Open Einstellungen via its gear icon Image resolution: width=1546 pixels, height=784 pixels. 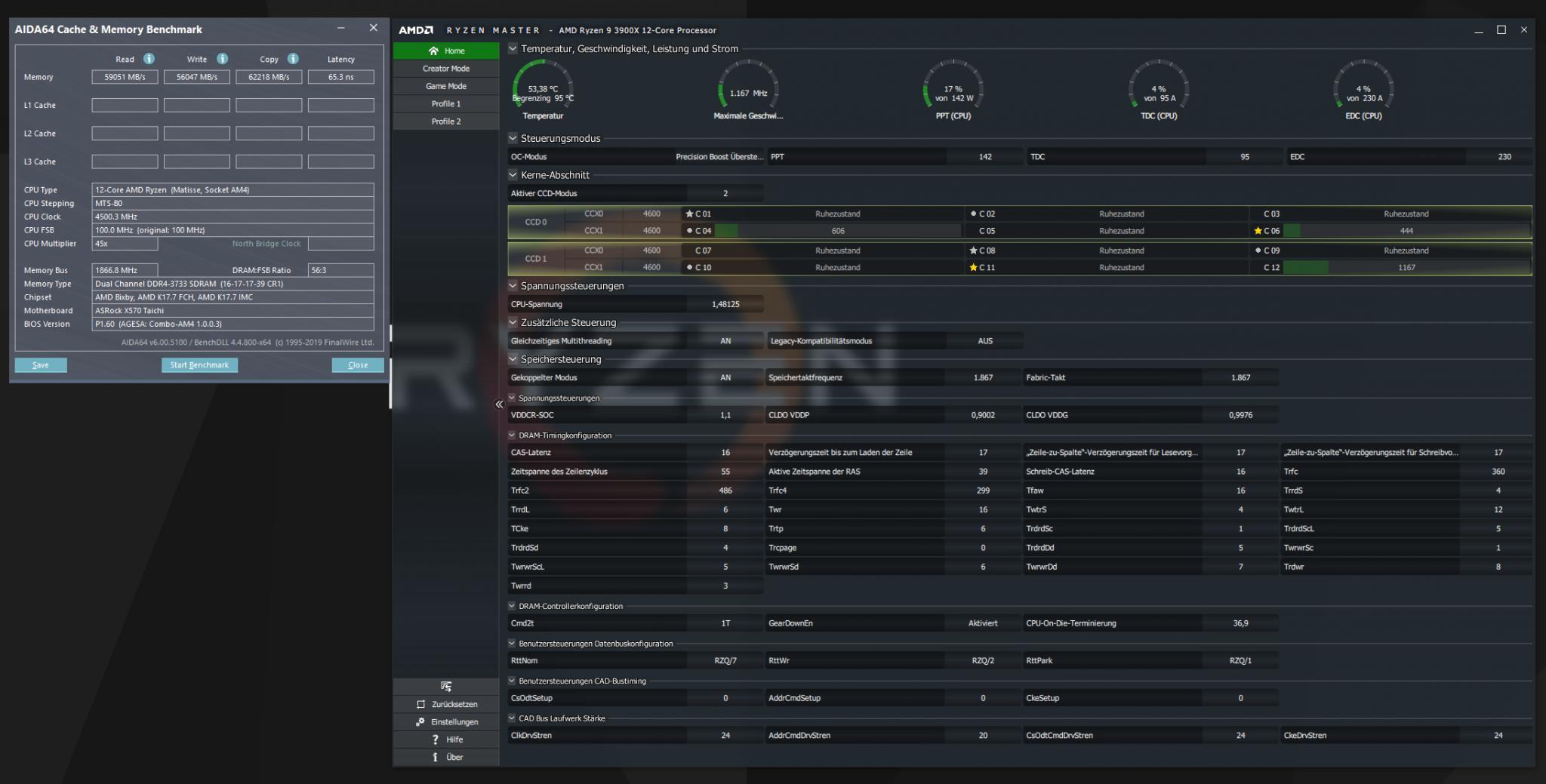pos(420,722)
